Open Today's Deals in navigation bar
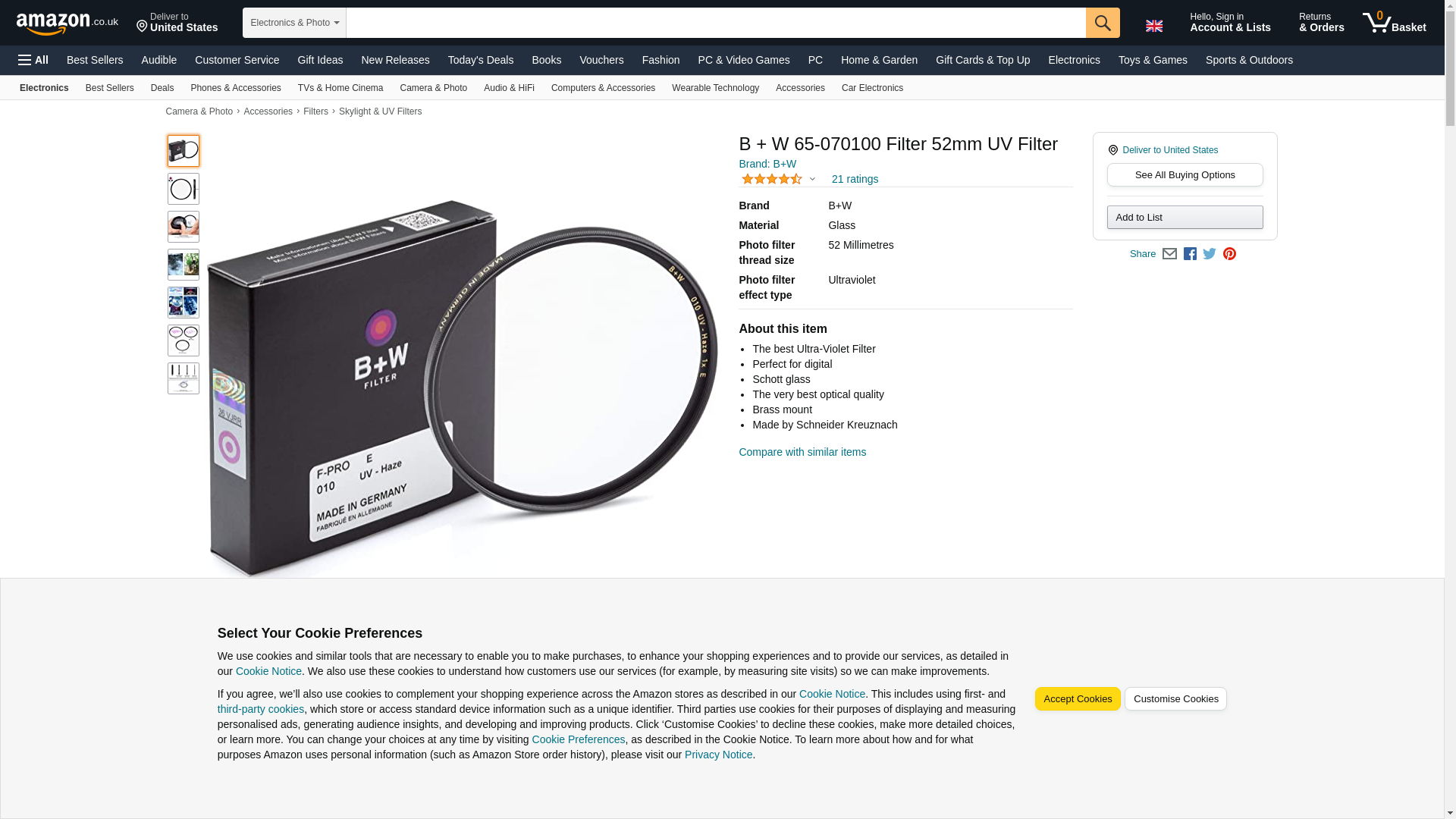Viewport: 1456px width, 819px height. click(480, 60)
